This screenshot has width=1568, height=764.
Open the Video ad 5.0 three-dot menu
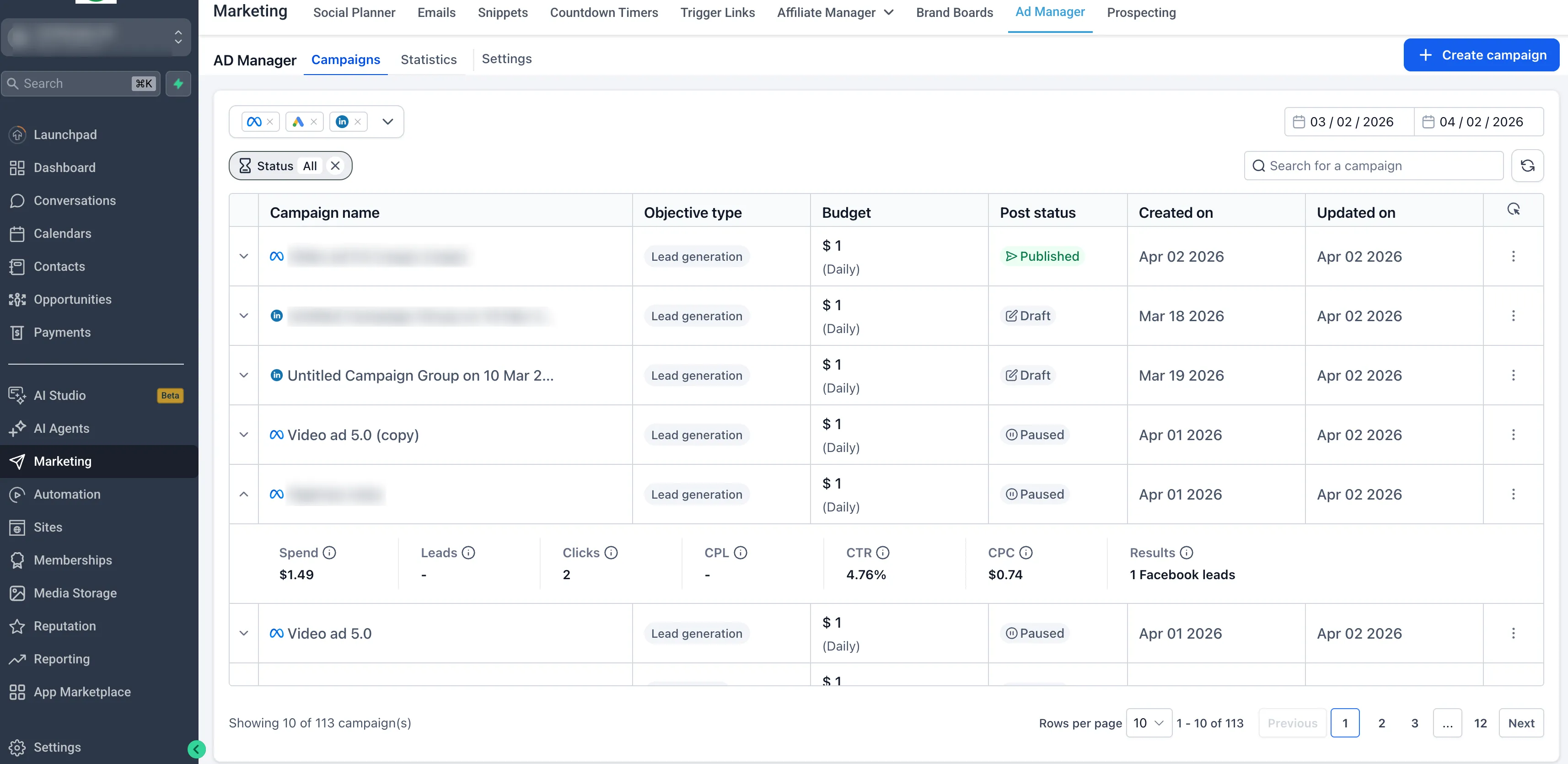click(x=1513, y=633)
